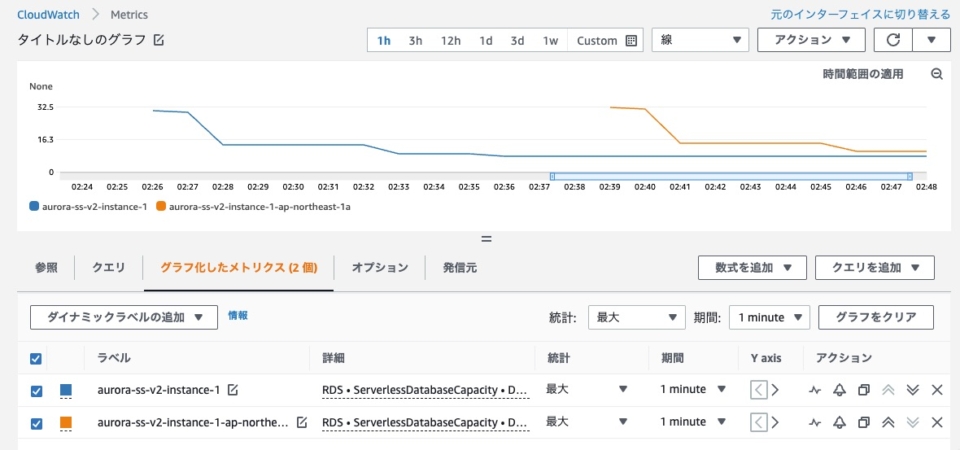Duplicate the ap-northeast-1a metric row

point(863,422)
